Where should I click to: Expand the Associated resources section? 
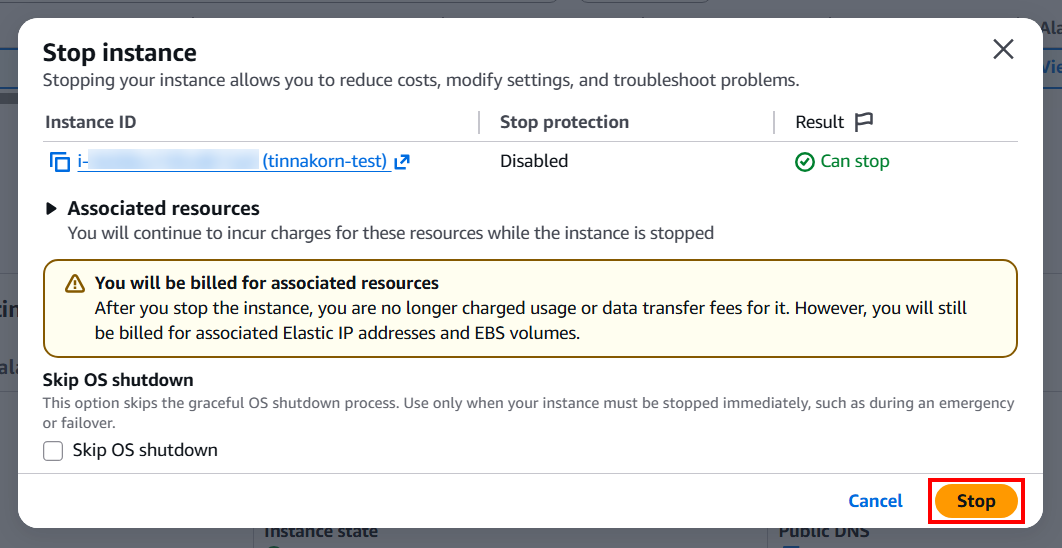[52, 209]
